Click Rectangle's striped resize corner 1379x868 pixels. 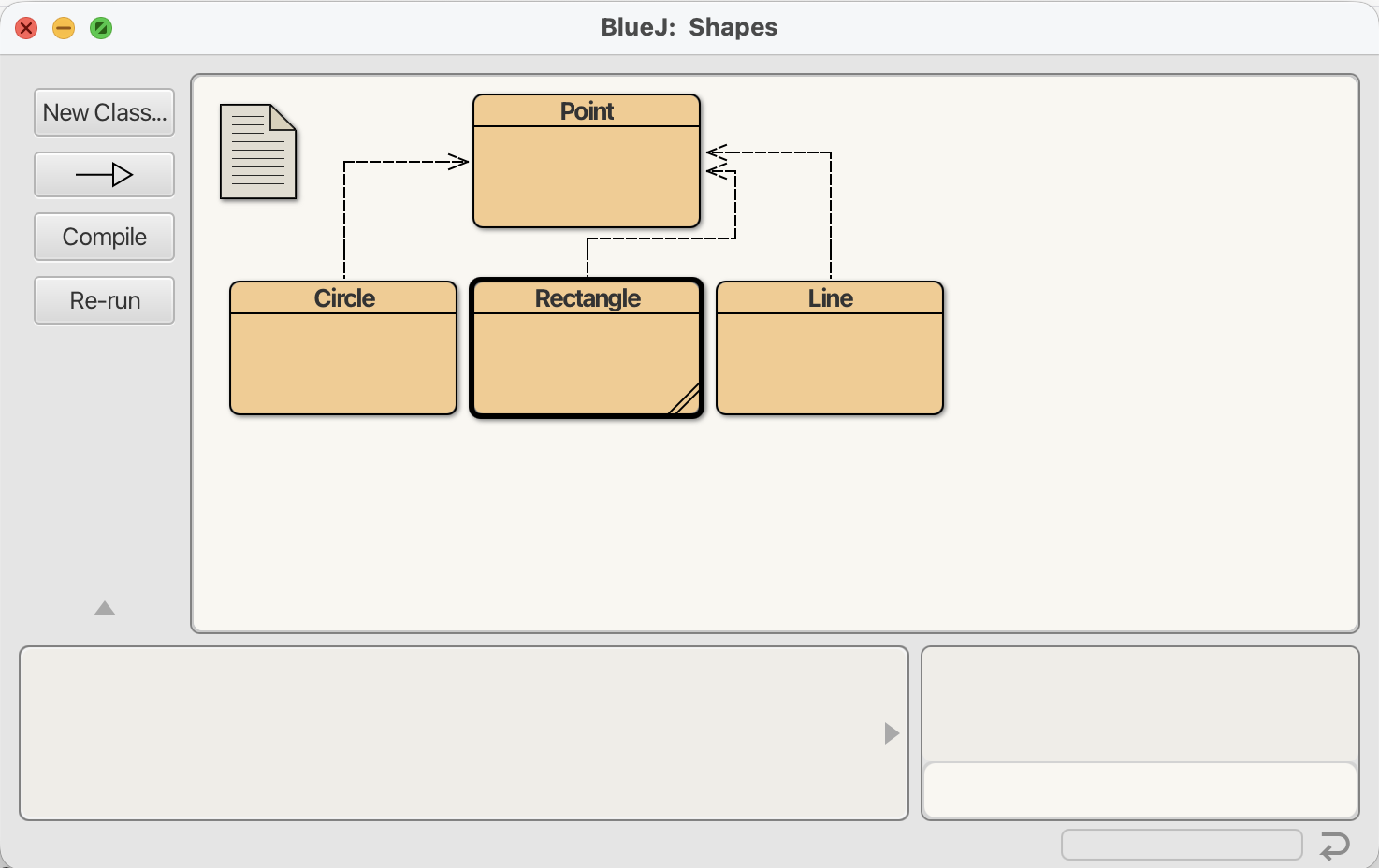pyautogui.click(x=687, y=400)
